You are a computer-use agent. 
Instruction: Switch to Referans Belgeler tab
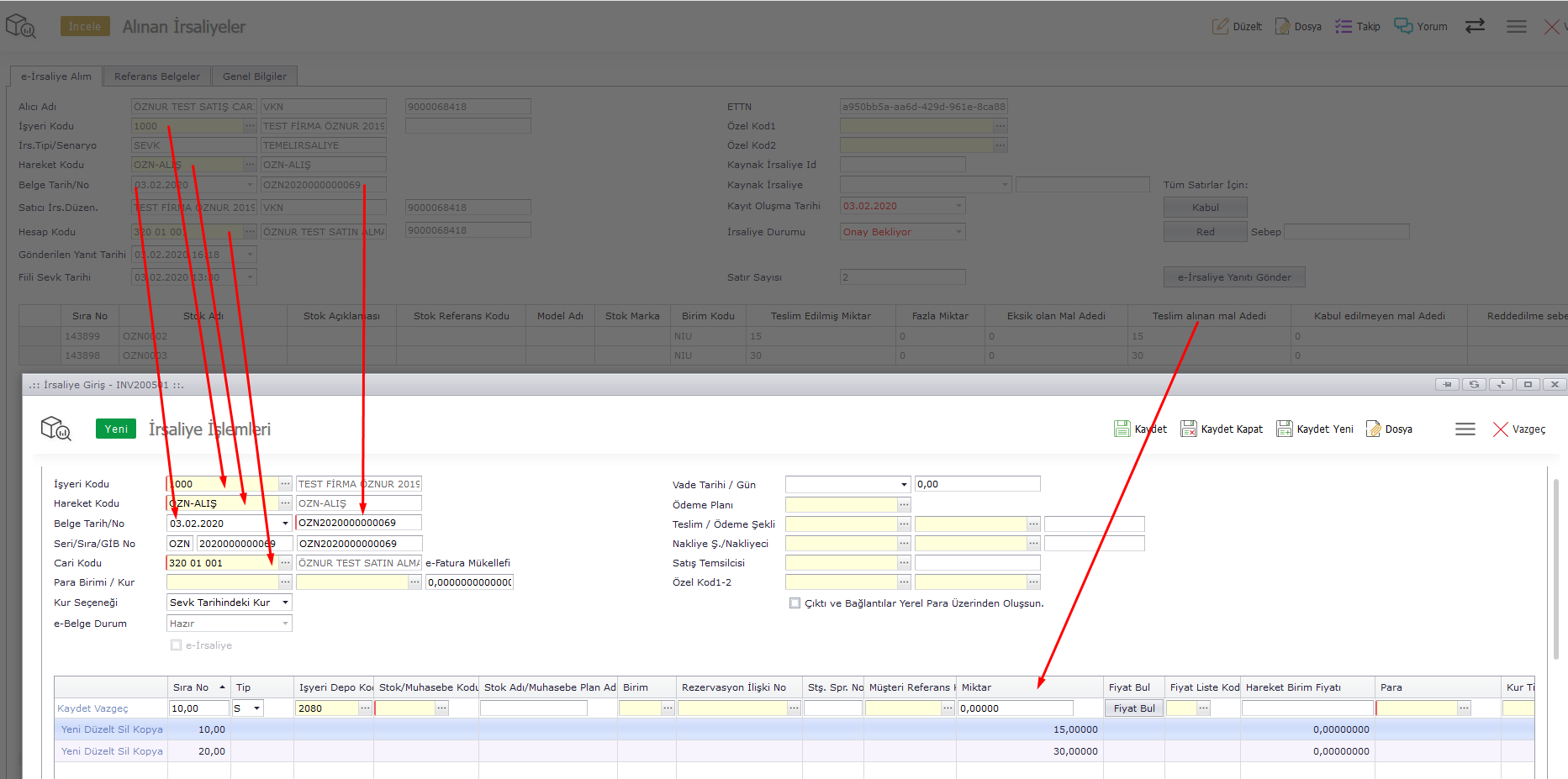tap(157, 76)
